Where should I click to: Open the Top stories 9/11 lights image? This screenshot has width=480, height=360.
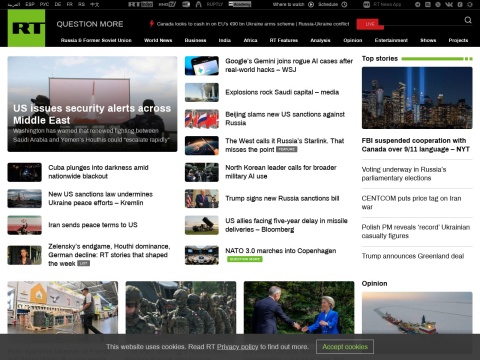417,98
